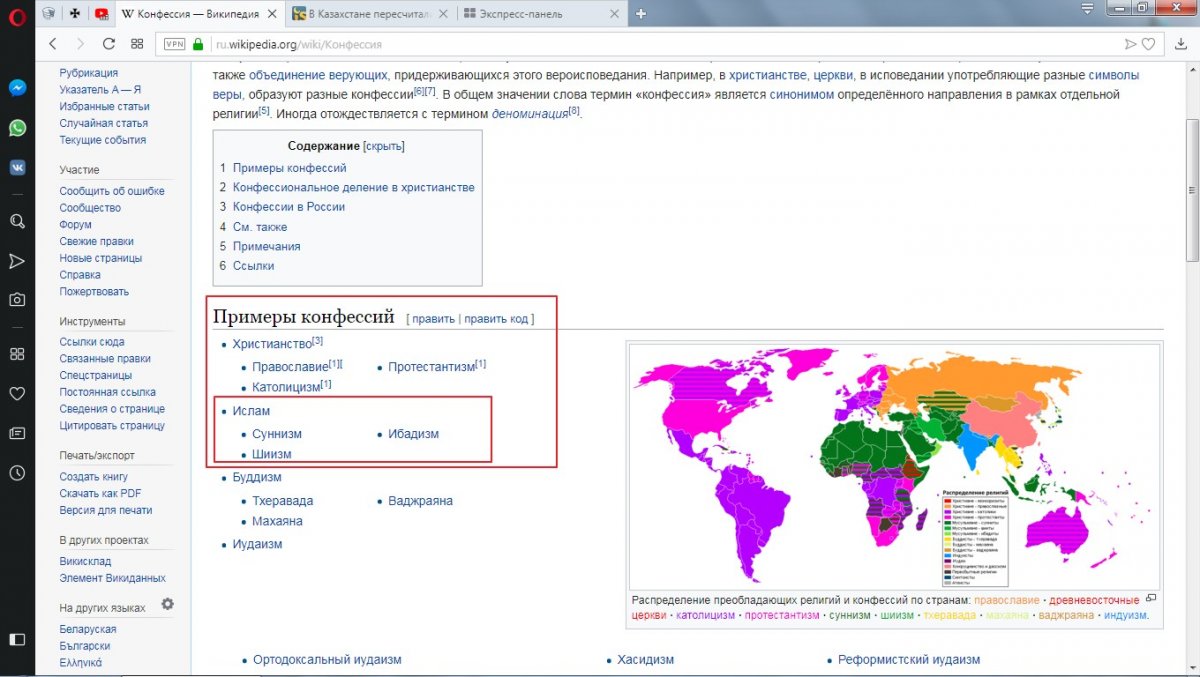Edit source via править код link

(496, 319)
